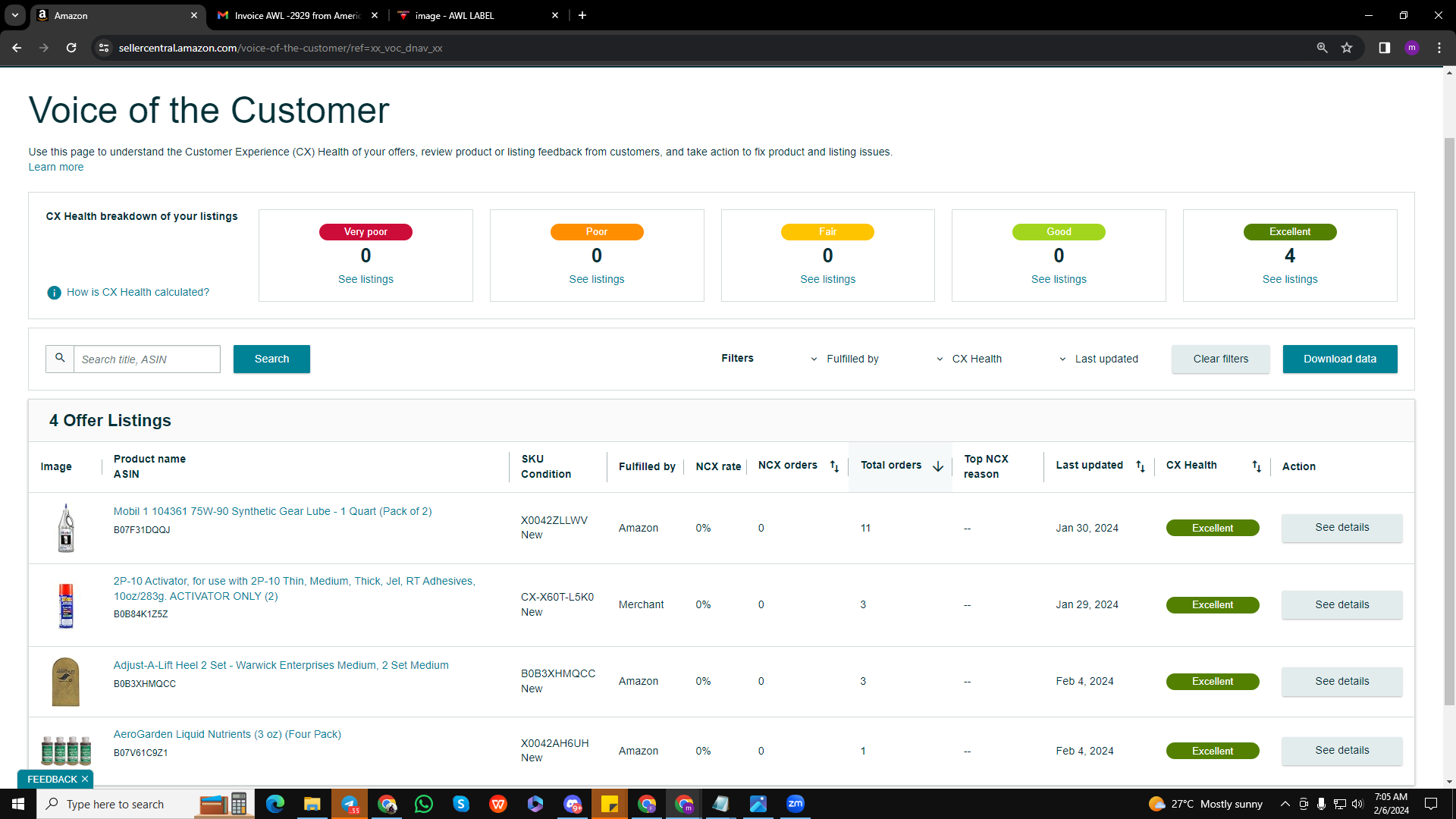See details for Mobil 1 Gear Lube

pos(1341,528)
